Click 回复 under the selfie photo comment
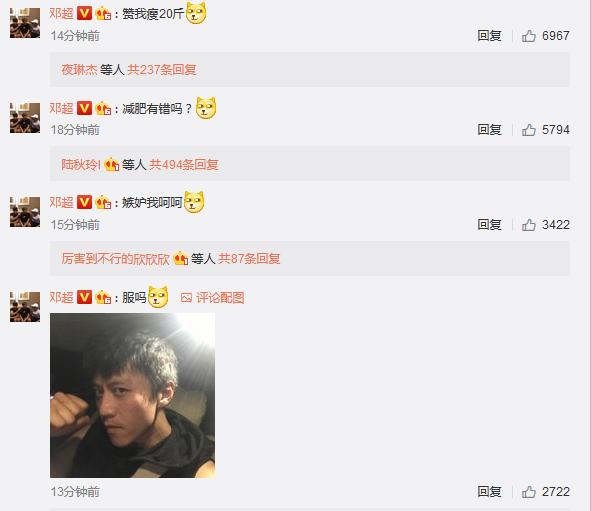Screen dimensions: 593x511 (489, 492)
